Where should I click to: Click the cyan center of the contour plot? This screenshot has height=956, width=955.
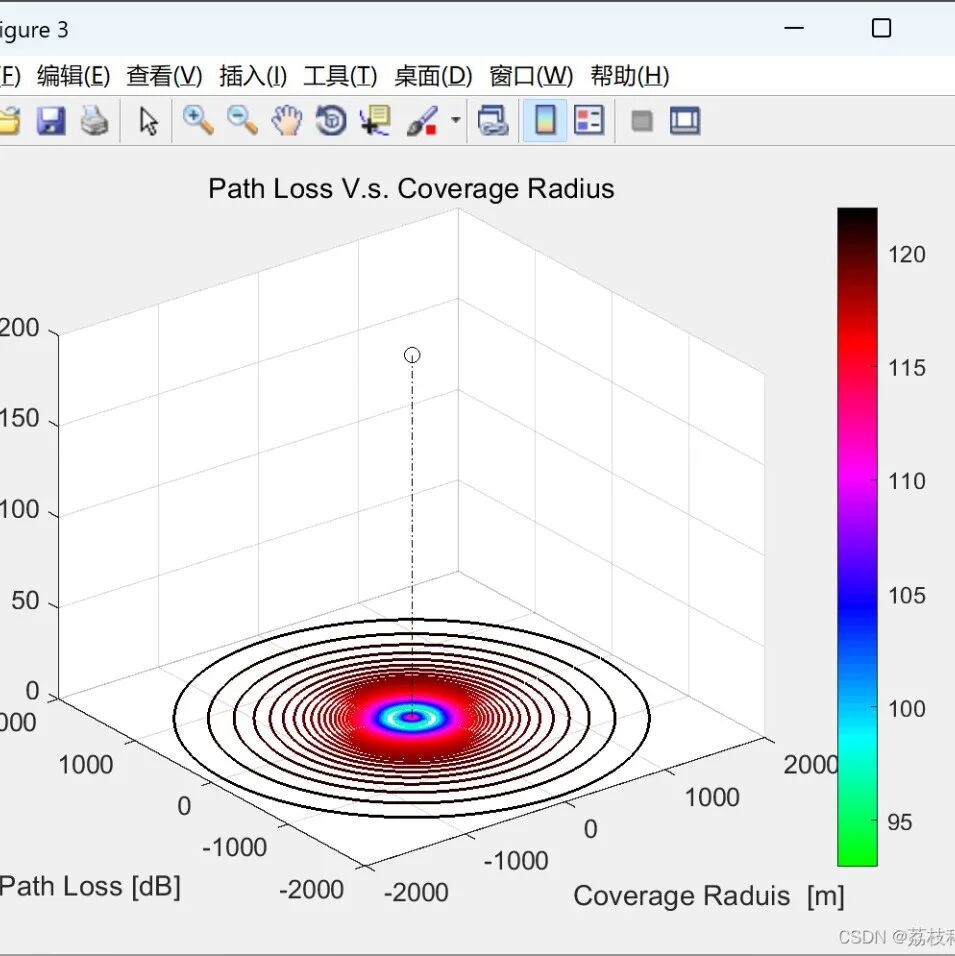point(412,718)
